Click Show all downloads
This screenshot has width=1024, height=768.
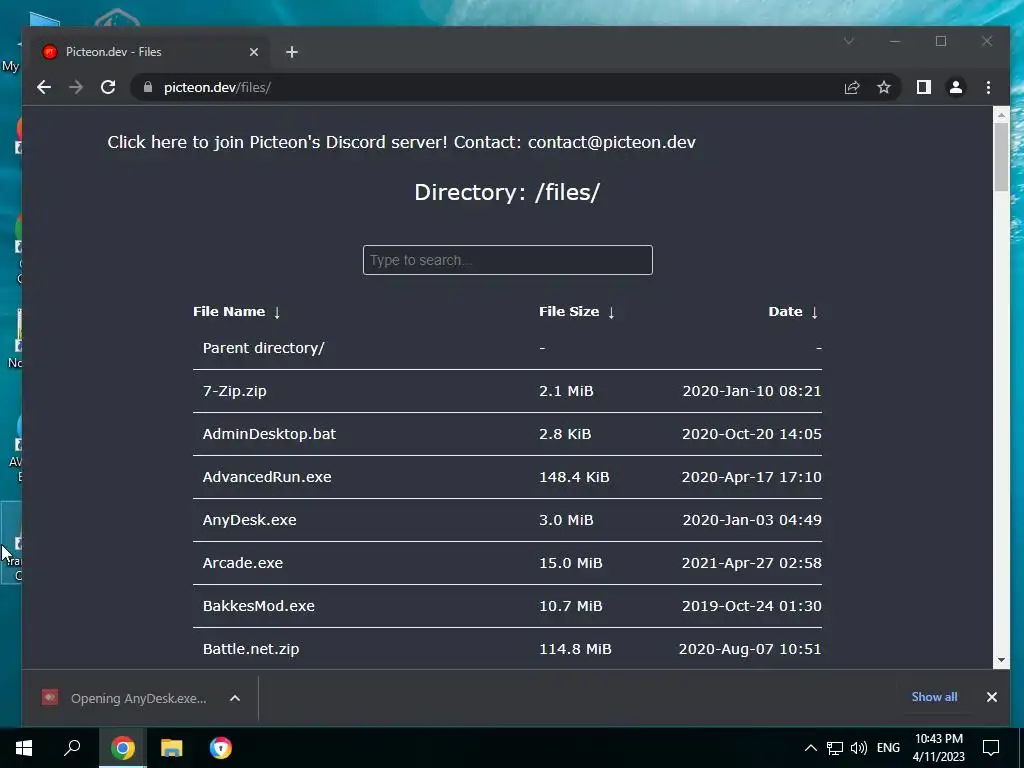[934, 697]
